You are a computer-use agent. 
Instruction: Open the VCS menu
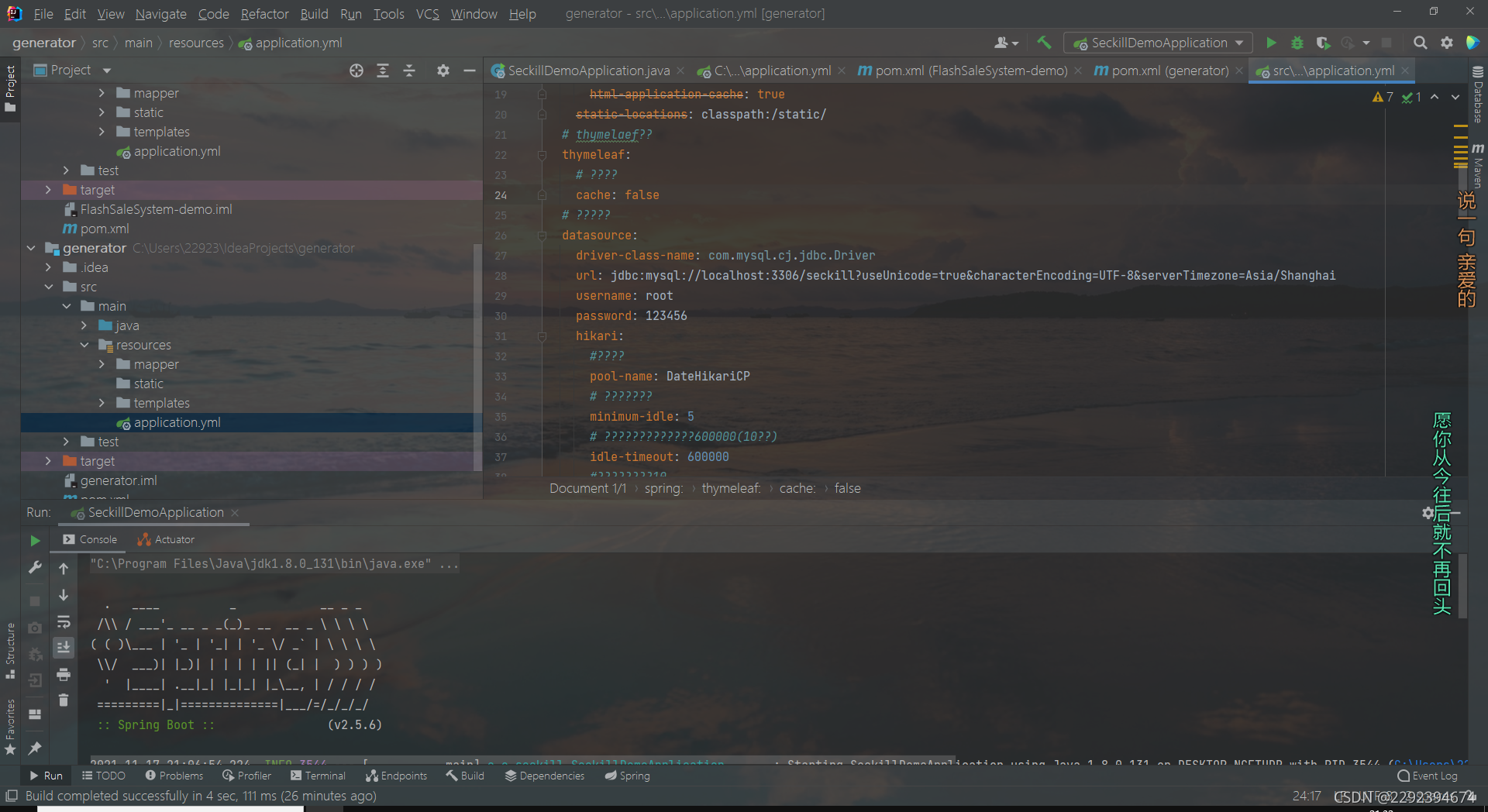[427, 14]
